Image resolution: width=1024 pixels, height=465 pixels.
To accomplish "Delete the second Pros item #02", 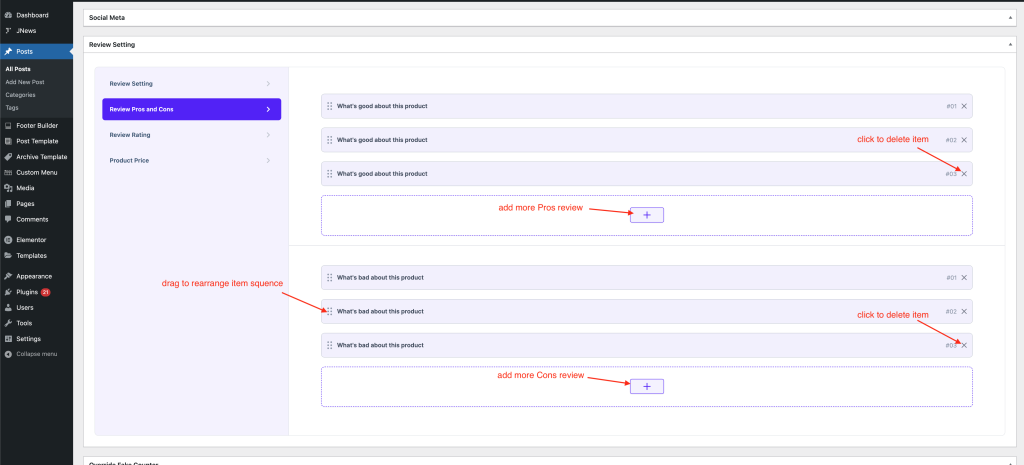I will [x=964, y=140].
